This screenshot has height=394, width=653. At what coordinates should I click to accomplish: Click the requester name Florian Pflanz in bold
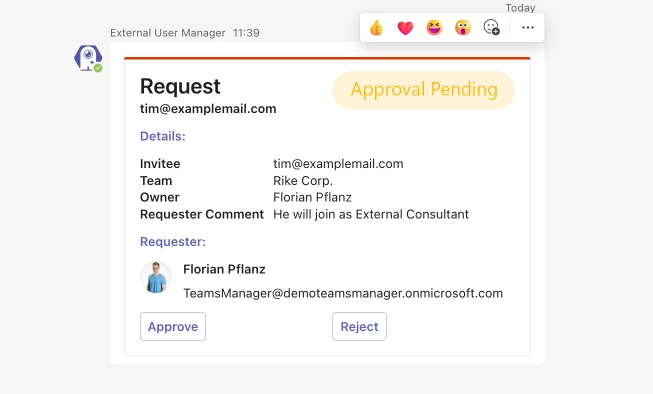[224, 269]
